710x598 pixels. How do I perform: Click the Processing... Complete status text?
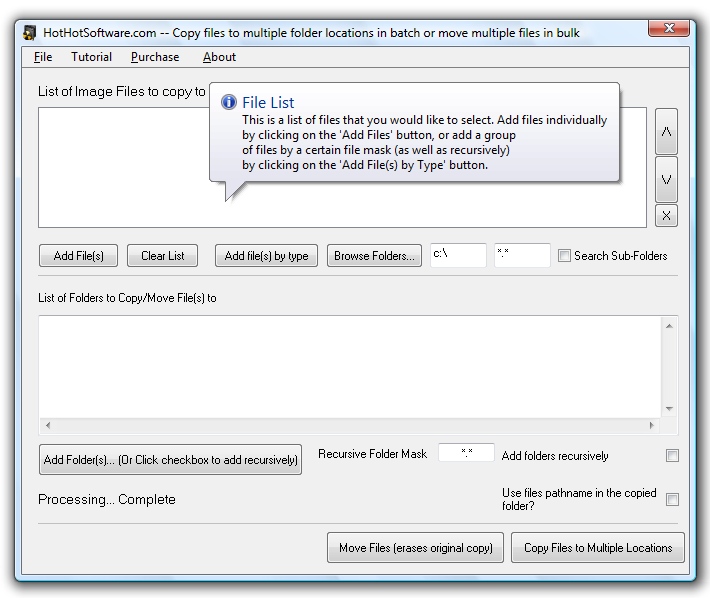pos(107,499)
